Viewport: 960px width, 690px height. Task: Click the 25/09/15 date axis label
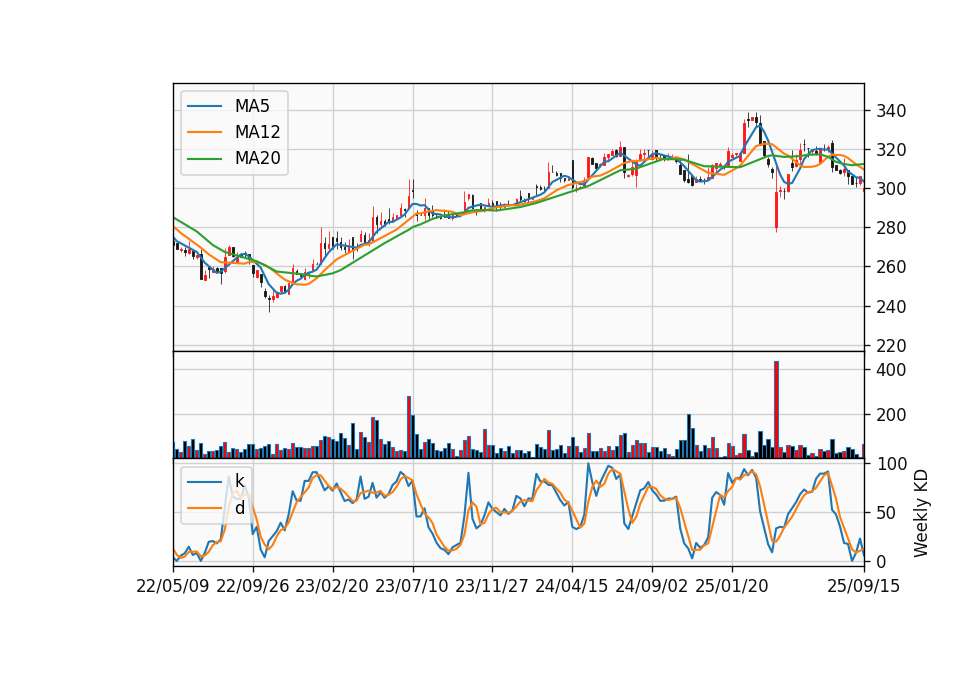863,587
